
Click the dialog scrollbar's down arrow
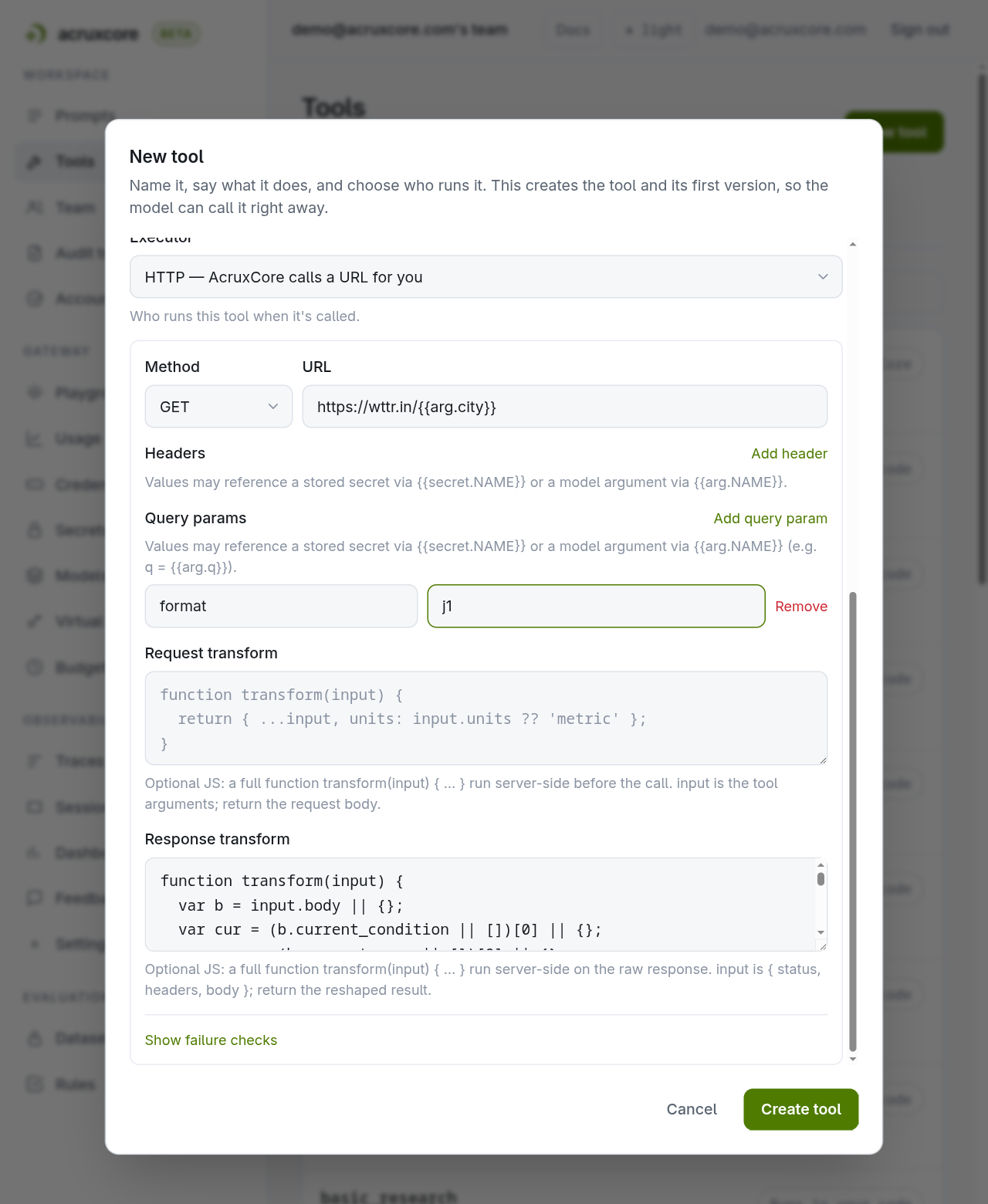click(853, 1059)
